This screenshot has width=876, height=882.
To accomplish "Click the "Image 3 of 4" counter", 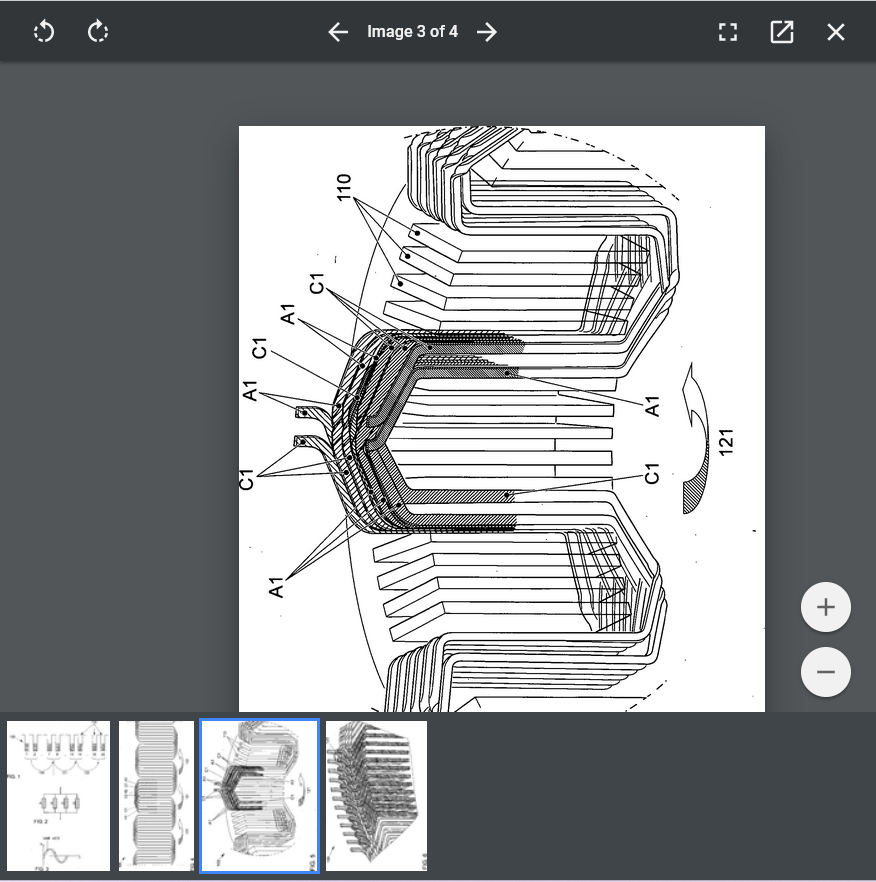I will (412, 32).
